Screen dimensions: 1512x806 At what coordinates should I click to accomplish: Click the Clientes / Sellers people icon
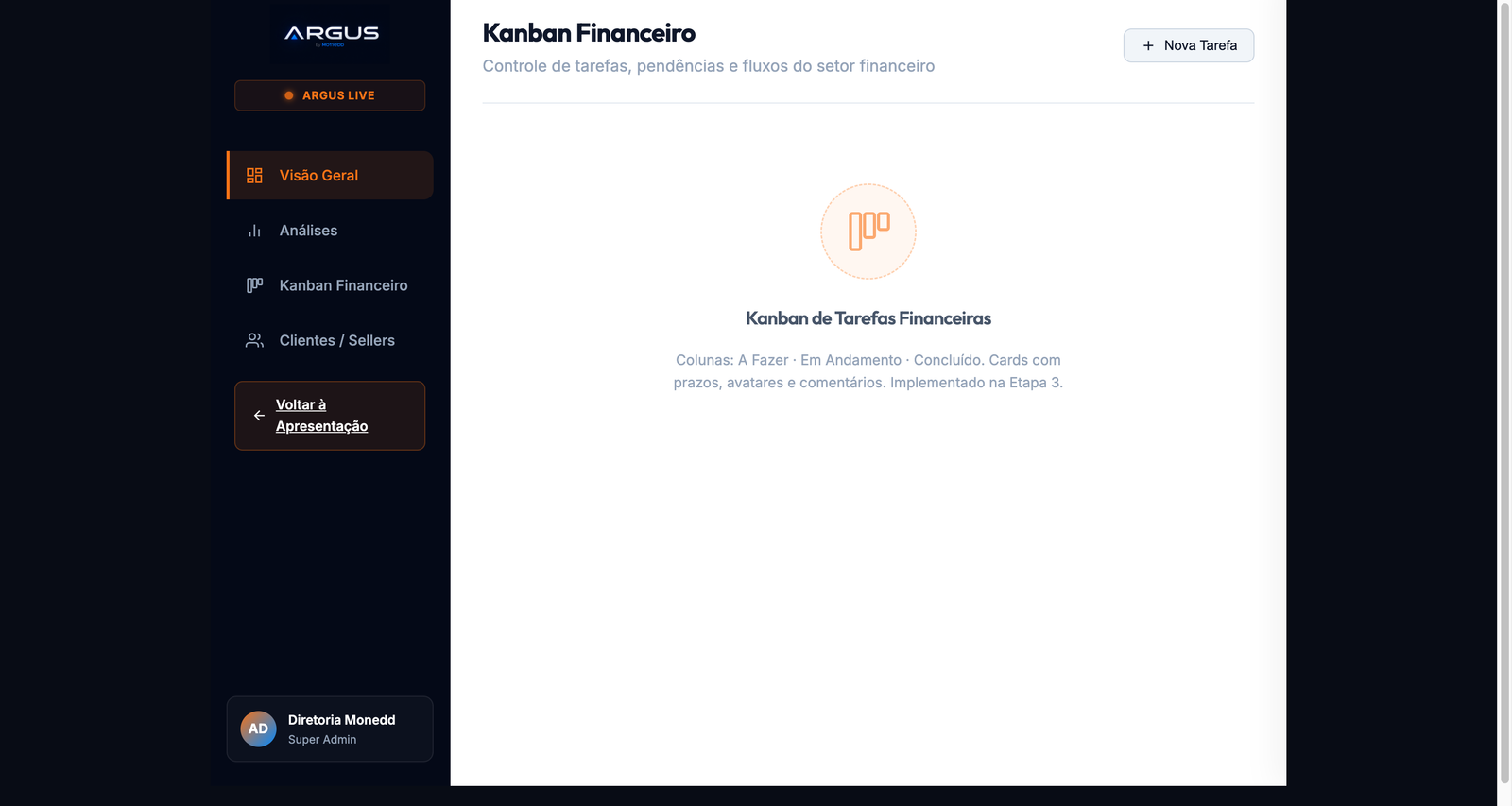pyautogui.click(x=254, y=340)
